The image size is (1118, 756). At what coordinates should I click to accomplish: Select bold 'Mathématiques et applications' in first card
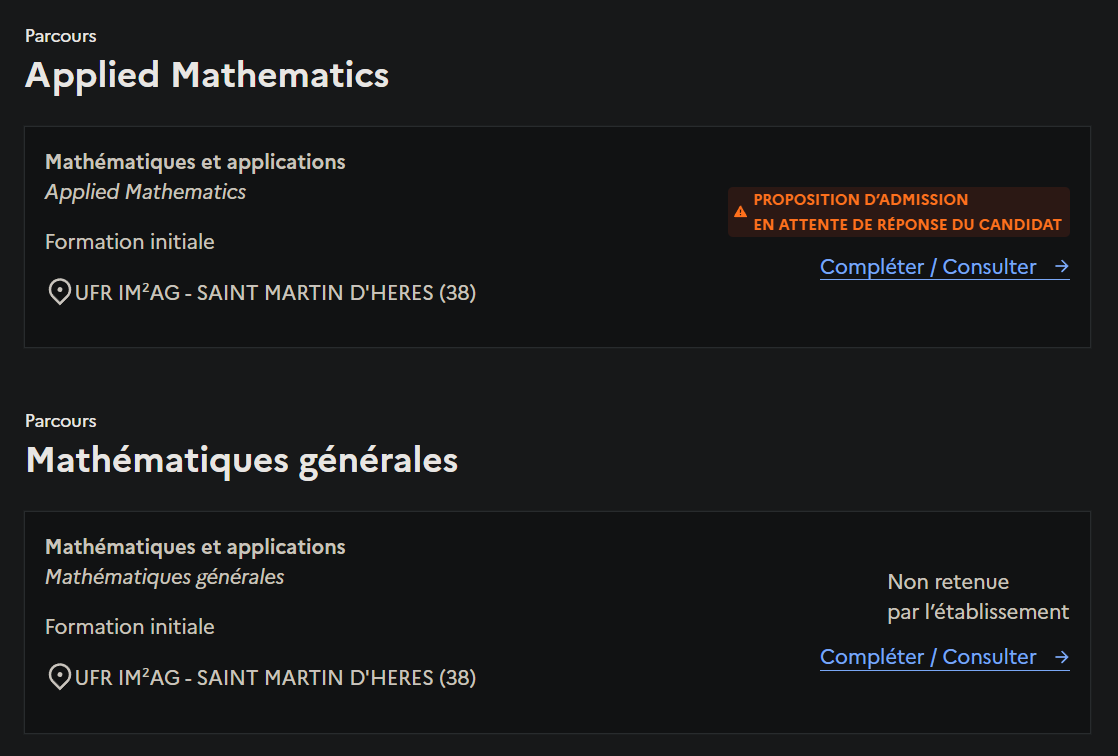click(x=195, y=162)
